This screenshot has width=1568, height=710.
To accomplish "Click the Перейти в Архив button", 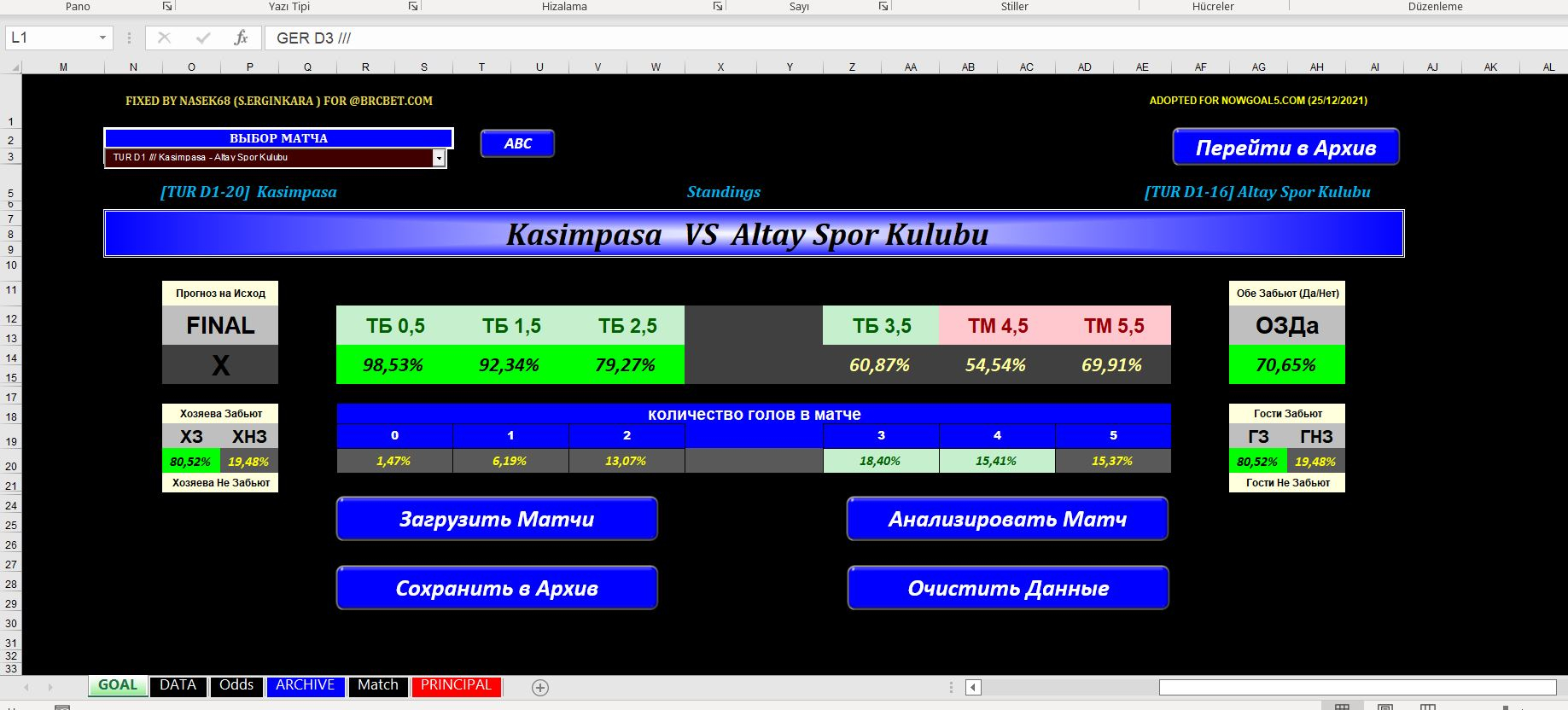I will click(x=1285, y=148).
